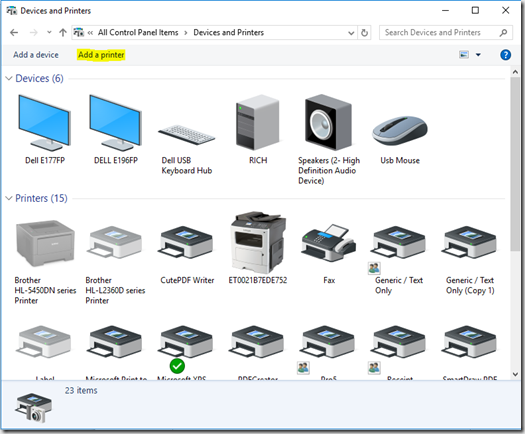Click the ET0021B7EDE752 label text
The image size is (525, 434).
(x=258, y=280)
